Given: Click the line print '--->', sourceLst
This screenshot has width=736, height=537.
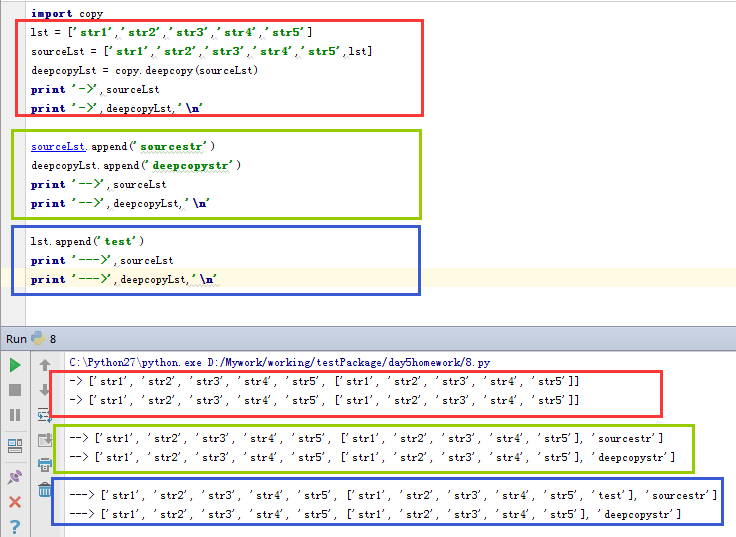Looking at the screenshot, I should tap(102, 261).
